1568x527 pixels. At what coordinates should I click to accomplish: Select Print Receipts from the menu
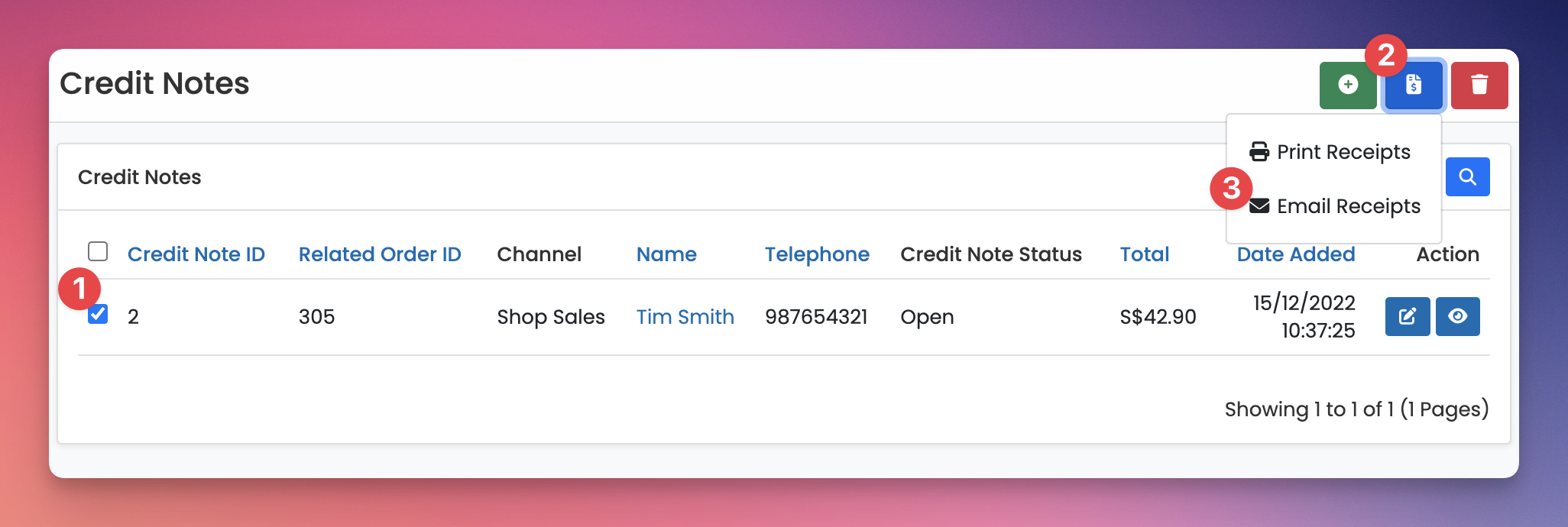pyautogui.click(x=1343, y=152)
